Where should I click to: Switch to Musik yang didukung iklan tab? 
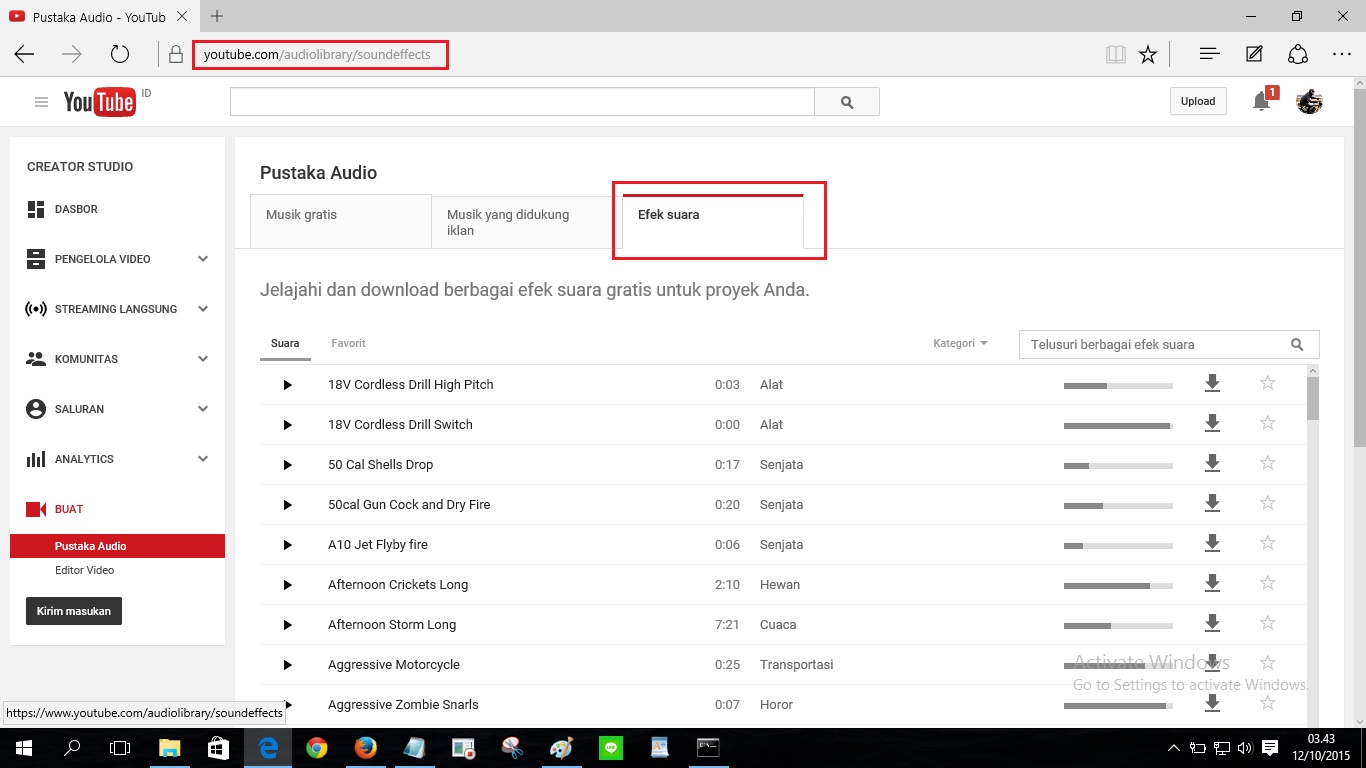521,222
